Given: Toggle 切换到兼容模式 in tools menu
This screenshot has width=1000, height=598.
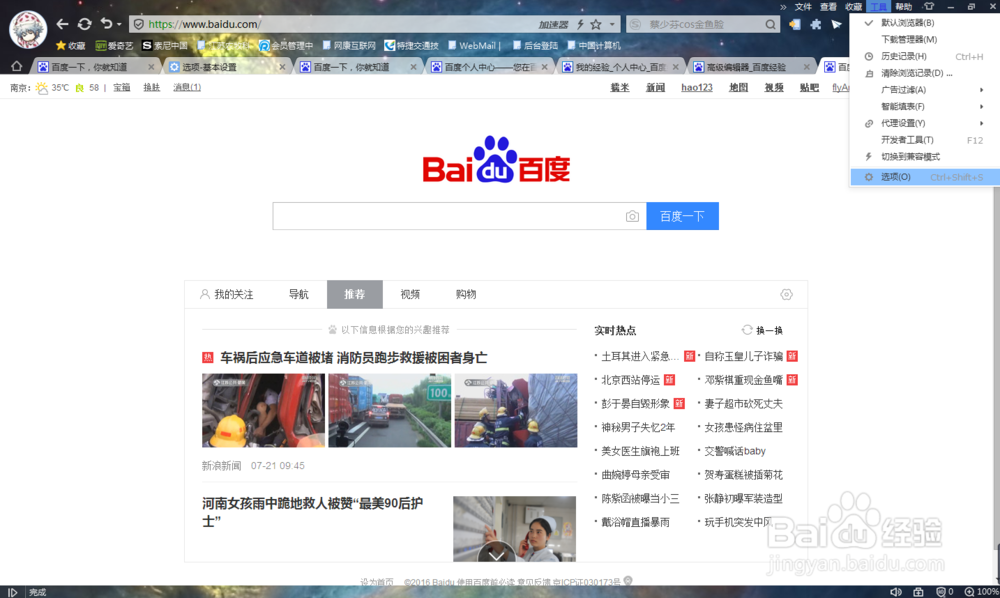Looking at the screenshot, I should (x=925, y=156).
